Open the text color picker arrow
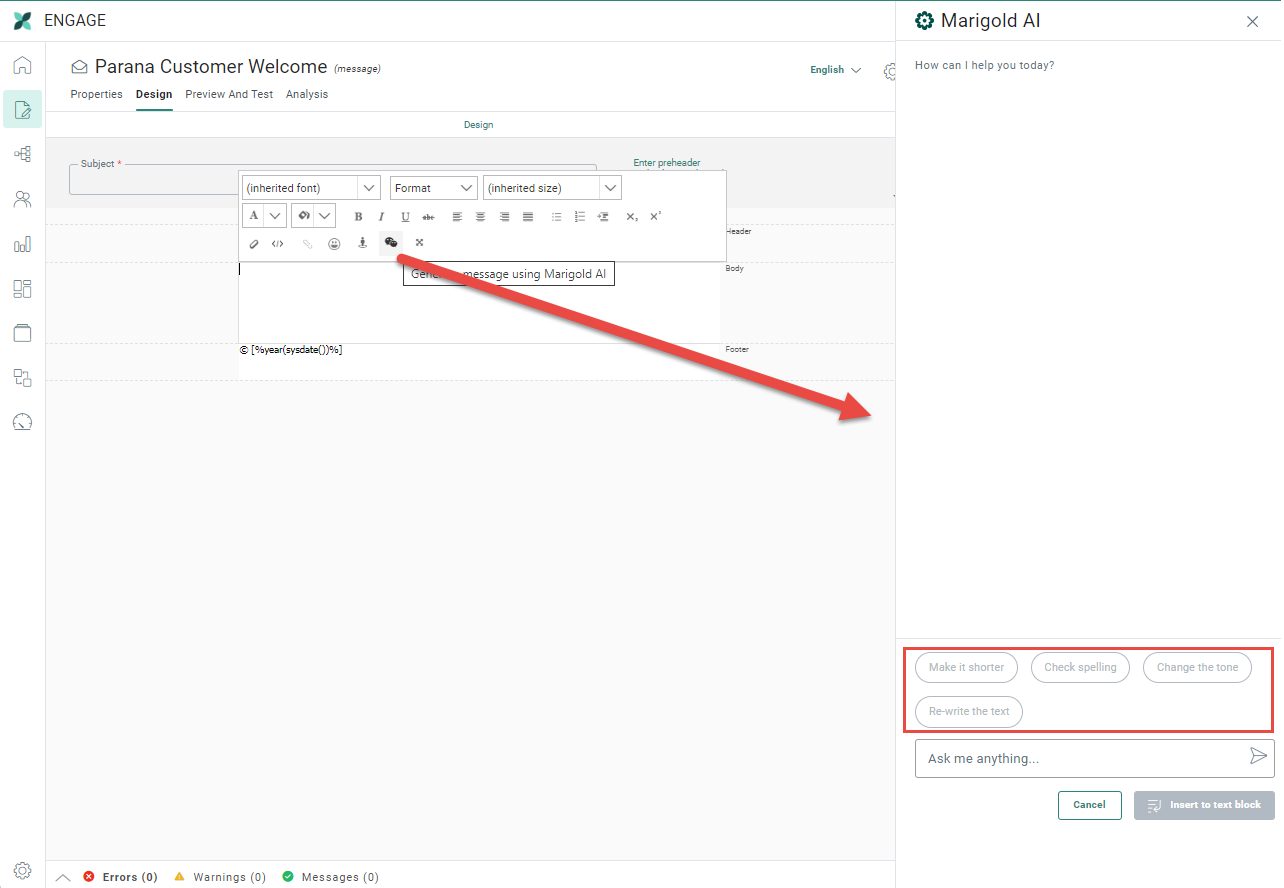This screenshot has height=888, width=1284. click(275, 216)
